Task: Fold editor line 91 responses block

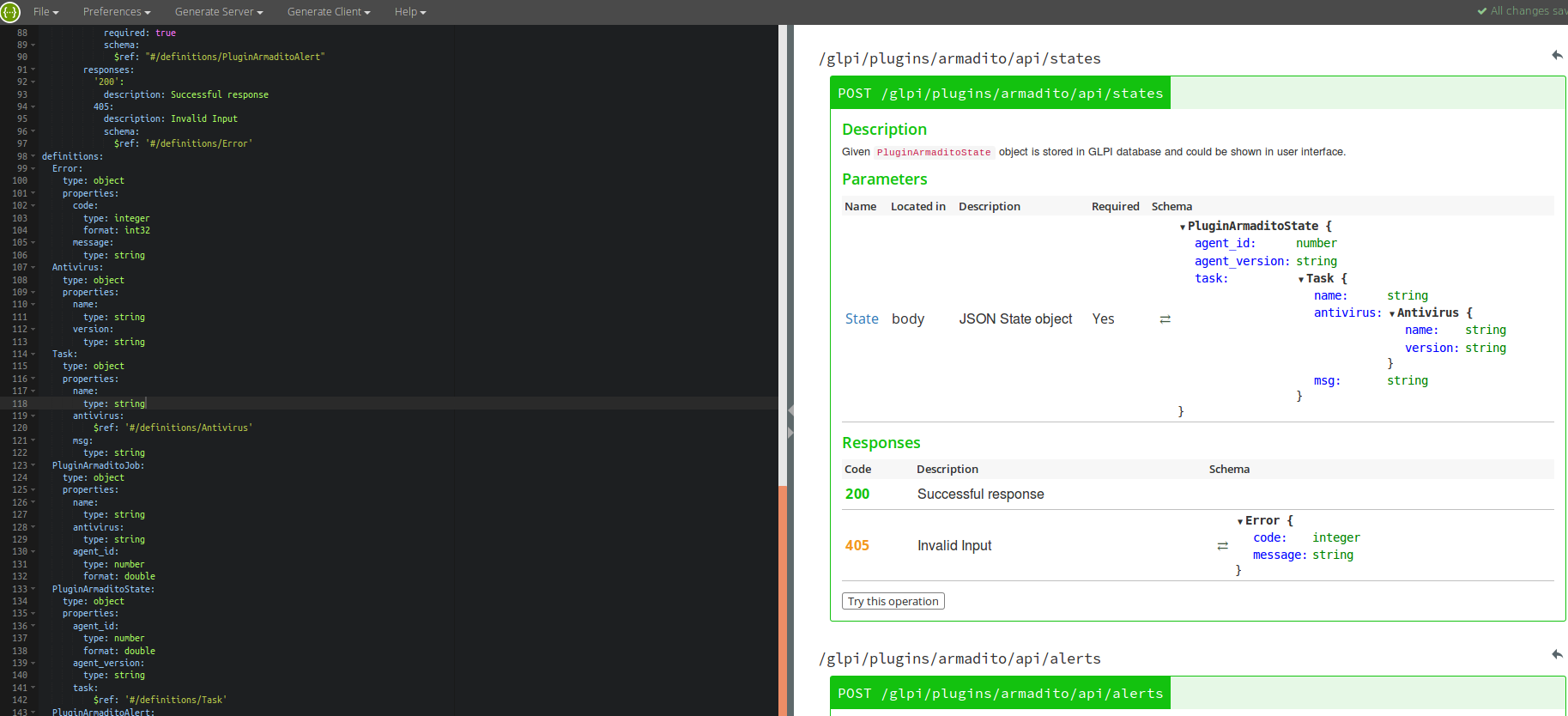Action: (33, 70)
